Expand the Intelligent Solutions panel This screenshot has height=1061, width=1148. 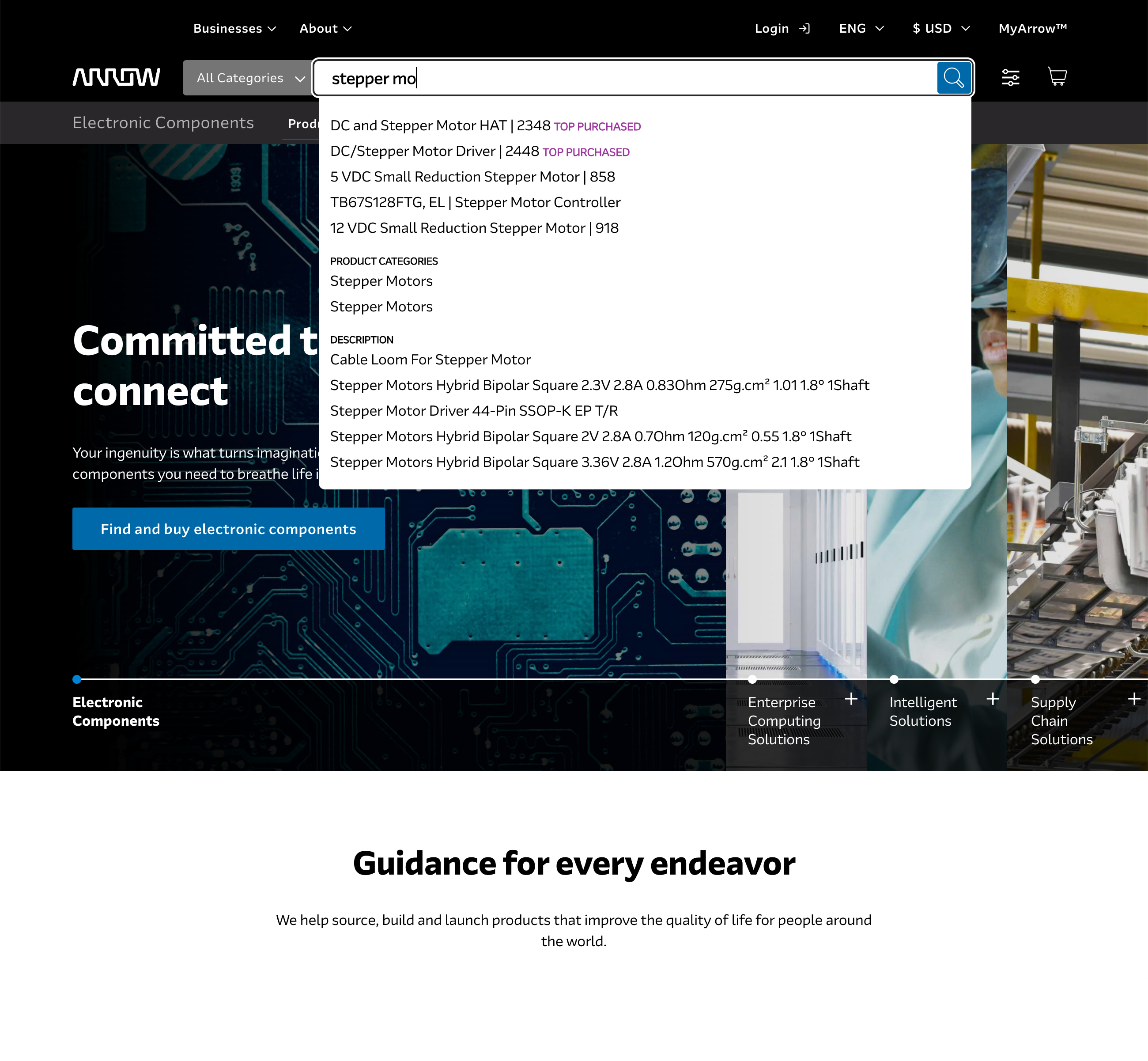coord(992,699)
